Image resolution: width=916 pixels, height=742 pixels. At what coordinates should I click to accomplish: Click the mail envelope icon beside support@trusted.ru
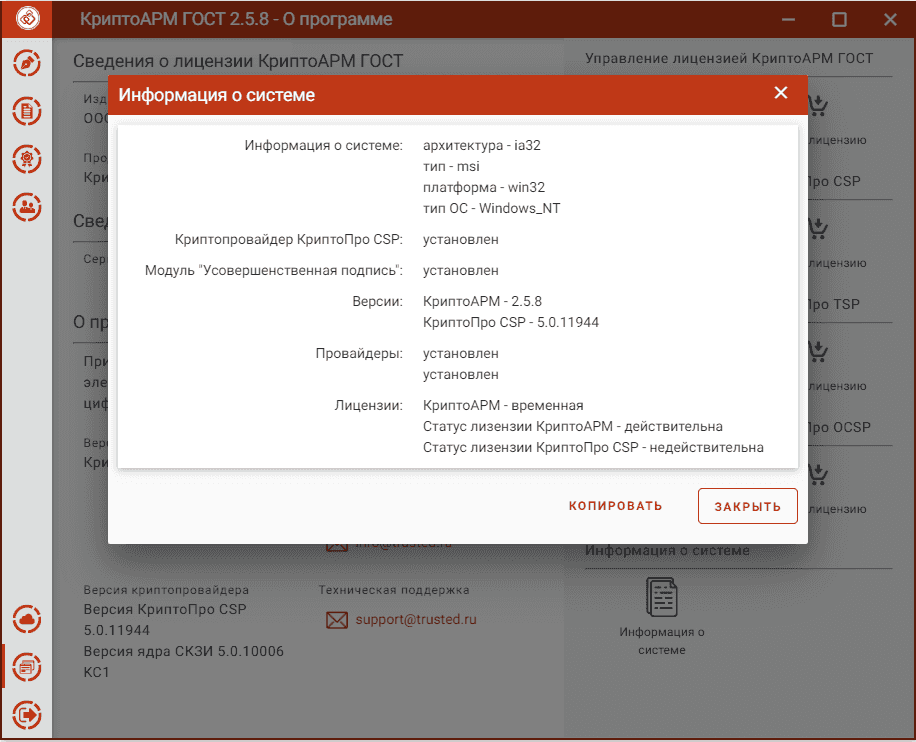point(336,620)
